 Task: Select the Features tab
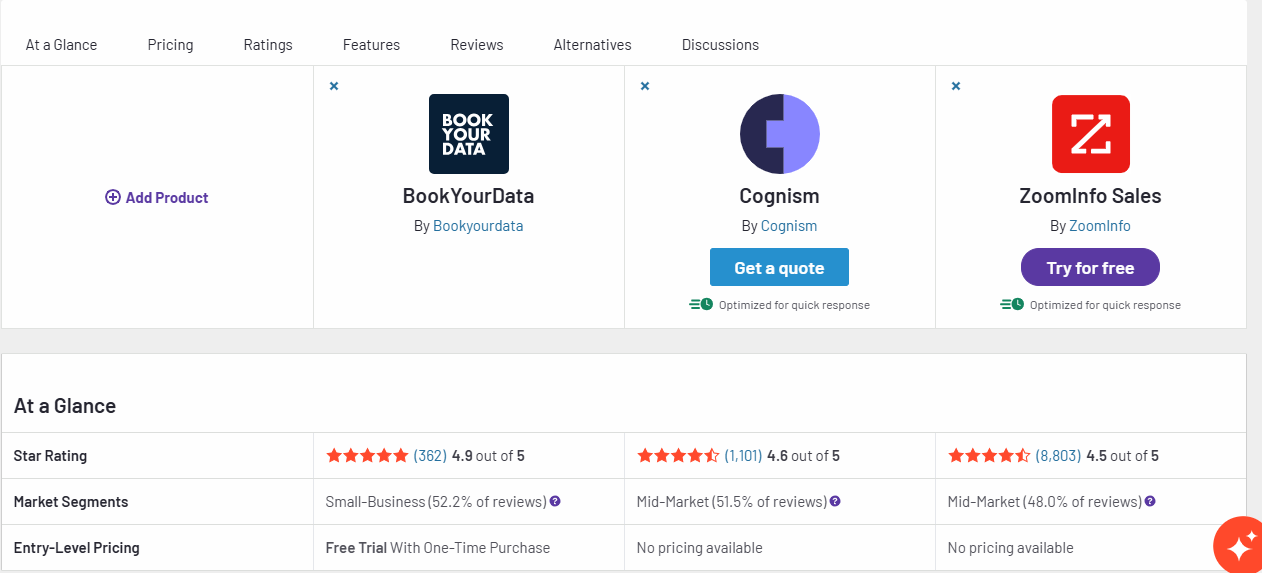tap(371, 44)
